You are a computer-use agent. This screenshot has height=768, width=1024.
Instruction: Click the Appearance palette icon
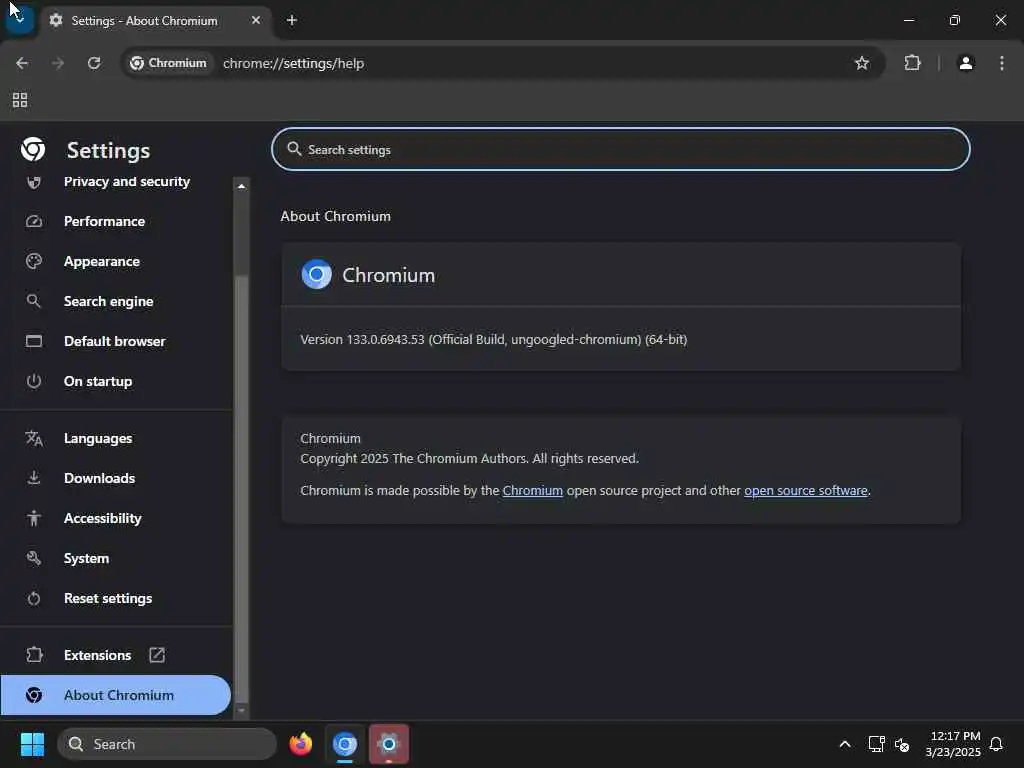tap(34, 261)
